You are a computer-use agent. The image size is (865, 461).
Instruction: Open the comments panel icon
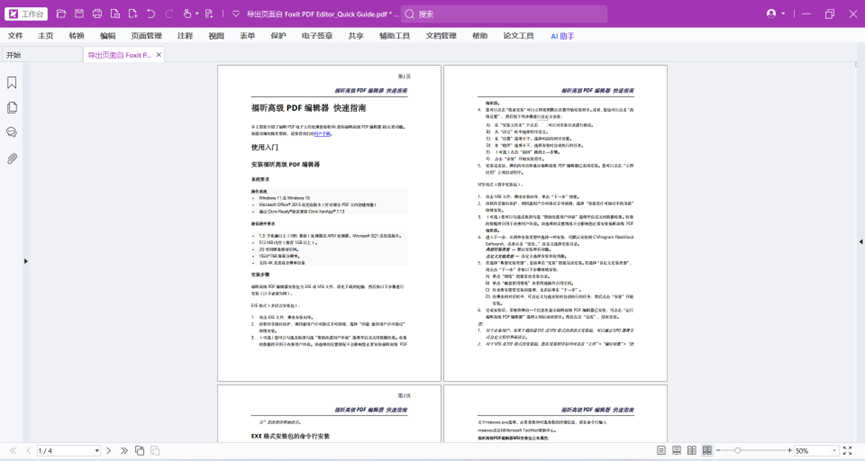pyautogui.click(x=12, y=132)
